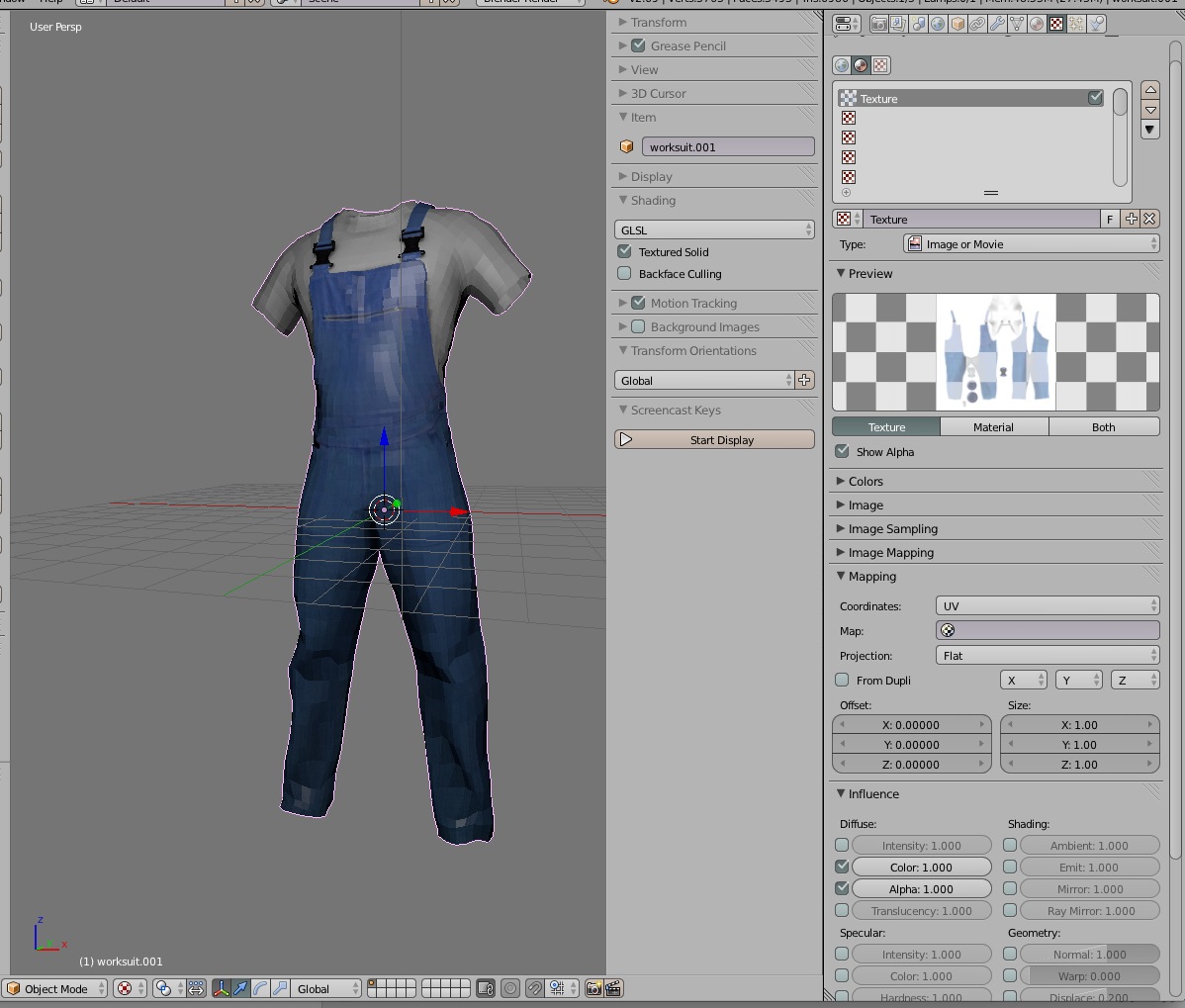Open the Projection Flat dropdown
This screenshot has width=1185, height=1008.
[1048, 655]
